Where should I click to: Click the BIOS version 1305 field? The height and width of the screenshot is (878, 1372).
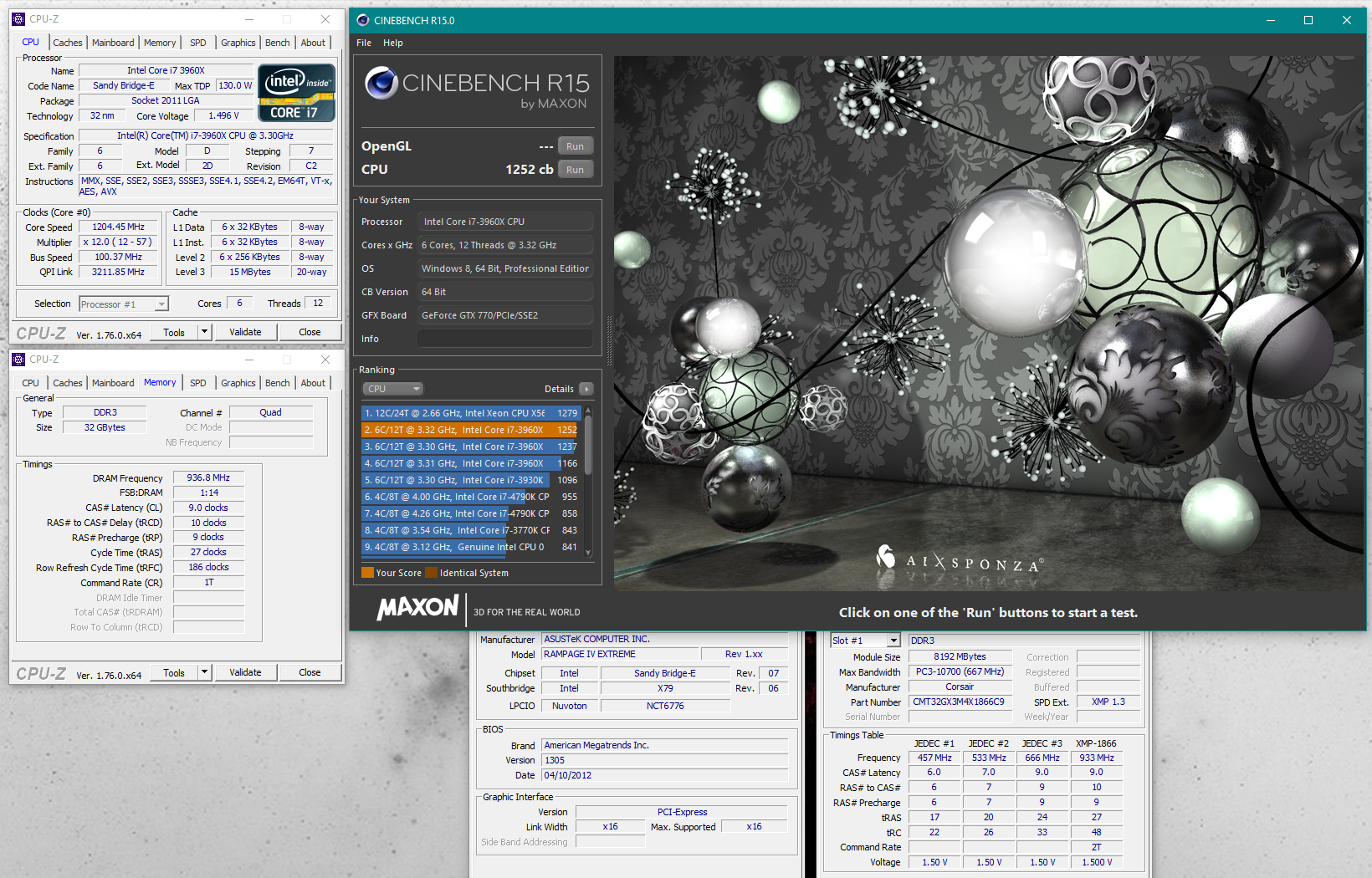(x=665, y=760)
